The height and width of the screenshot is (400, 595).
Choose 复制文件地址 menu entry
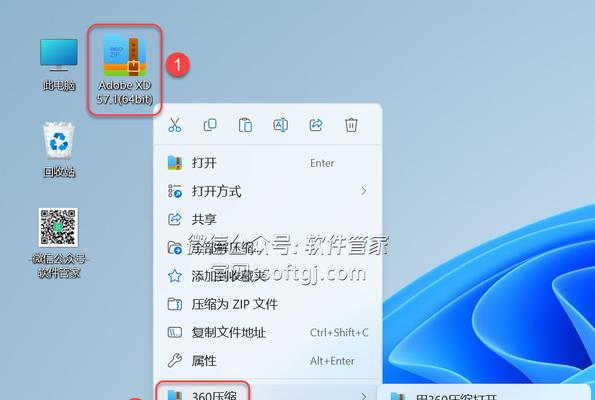[x=268, y=332]
